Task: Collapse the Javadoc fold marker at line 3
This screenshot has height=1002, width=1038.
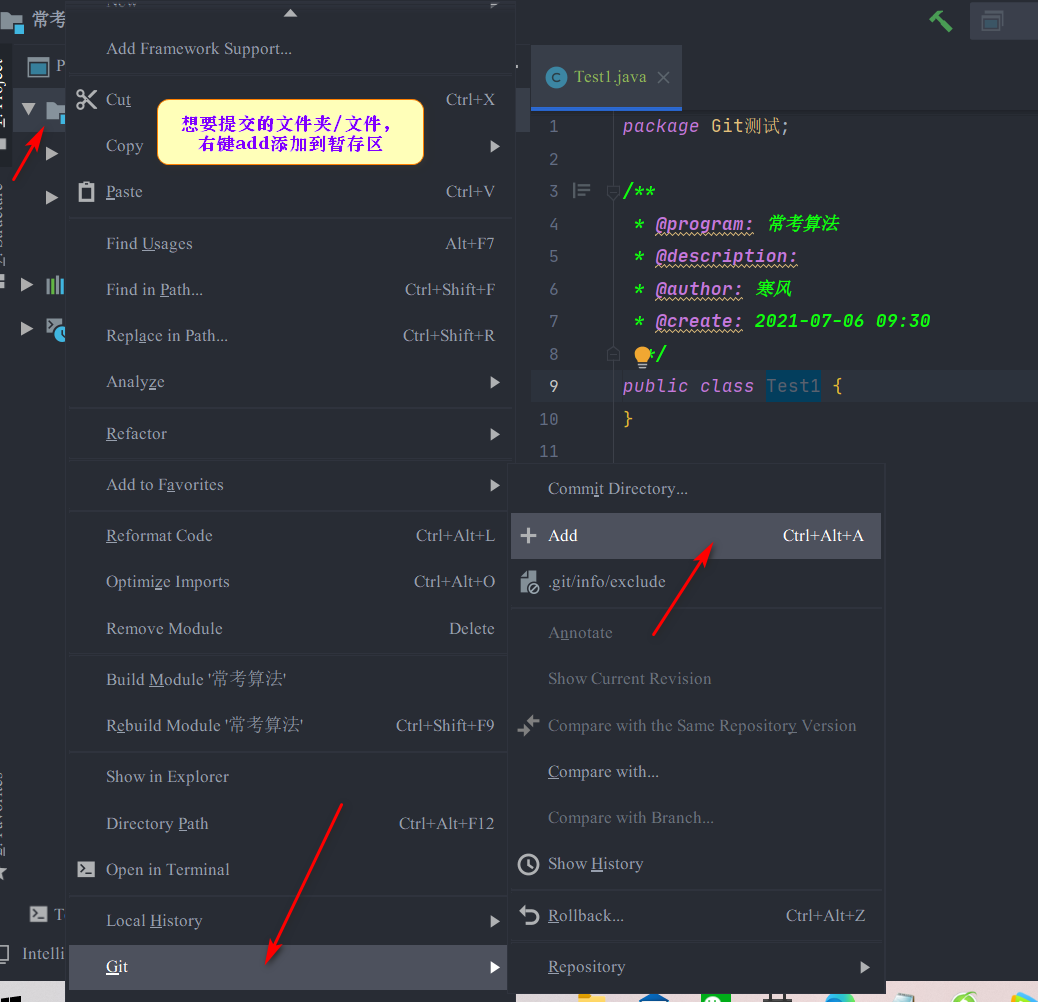Action: coord(613,192)
